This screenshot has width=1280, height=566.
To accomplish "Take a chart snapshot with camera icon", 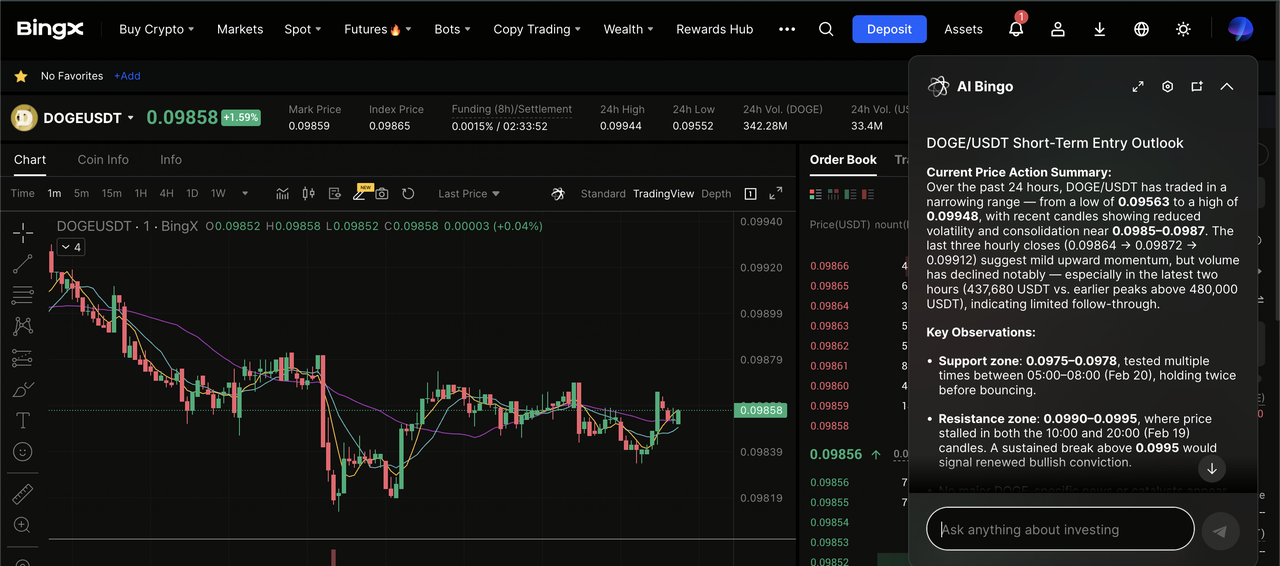I will pos(382,194).
